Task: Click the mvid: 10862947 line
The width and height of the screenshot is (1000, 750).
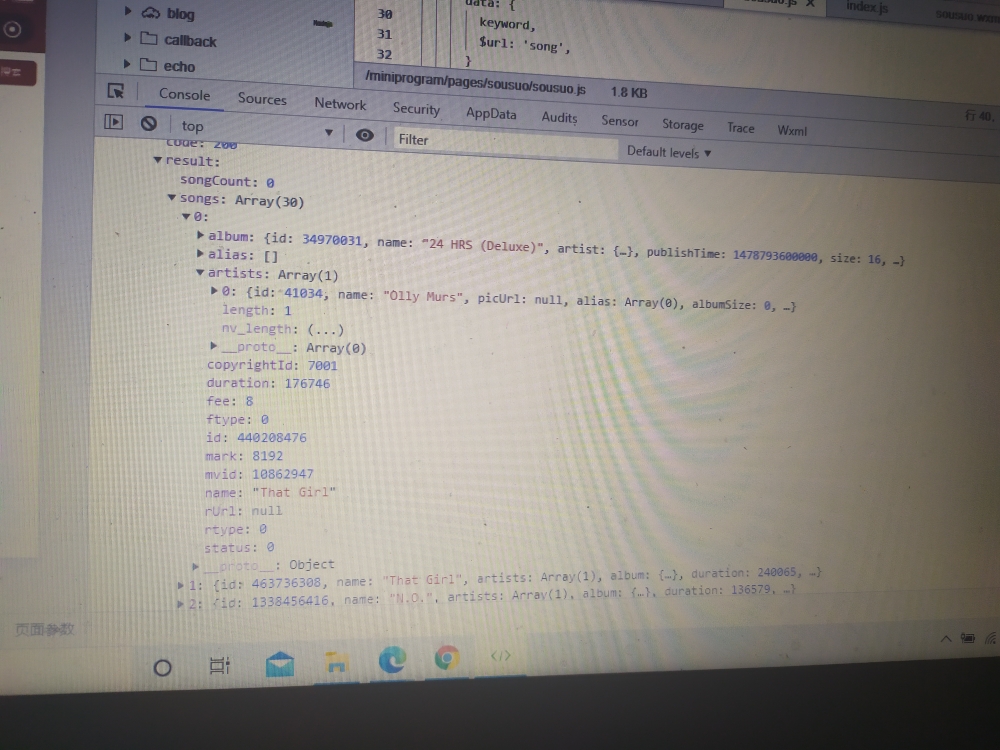Action: [259, 474]
